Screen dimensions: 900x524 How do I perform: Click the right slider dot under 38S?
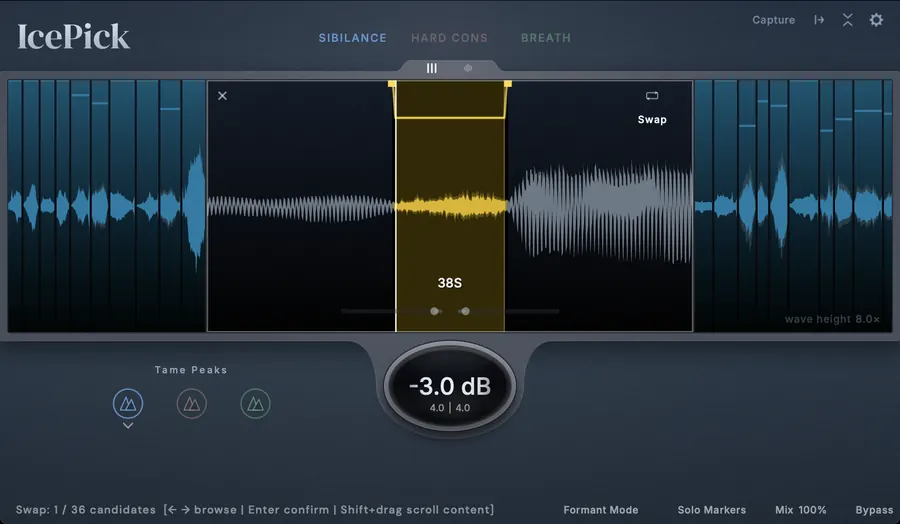(x=465, y=311)
